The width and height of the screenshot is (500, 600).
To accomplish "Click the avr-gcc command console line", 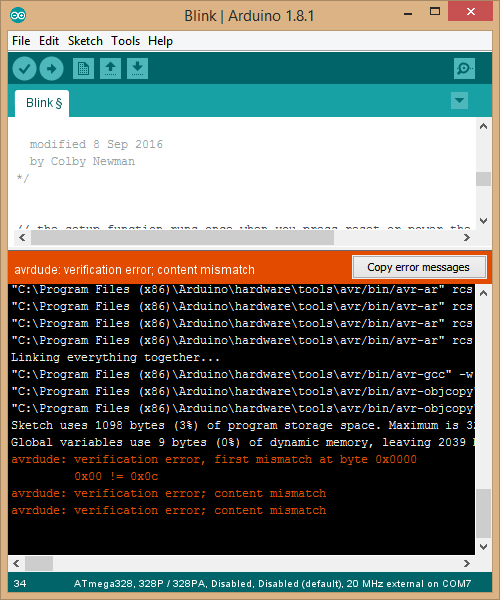I will coord(243,374).
